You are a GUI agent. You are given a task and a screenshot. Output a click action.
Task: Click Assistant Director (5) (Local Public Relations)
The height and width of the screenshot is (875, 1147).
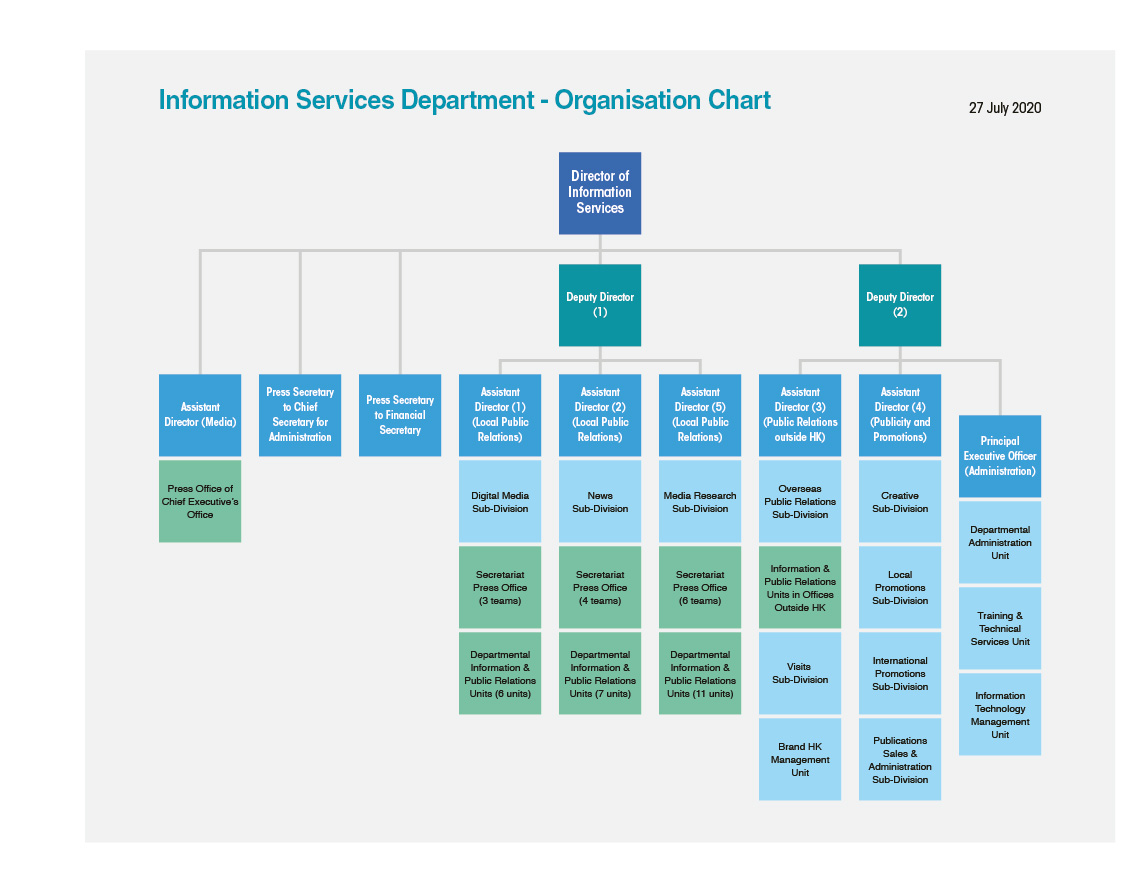(699, 414)
